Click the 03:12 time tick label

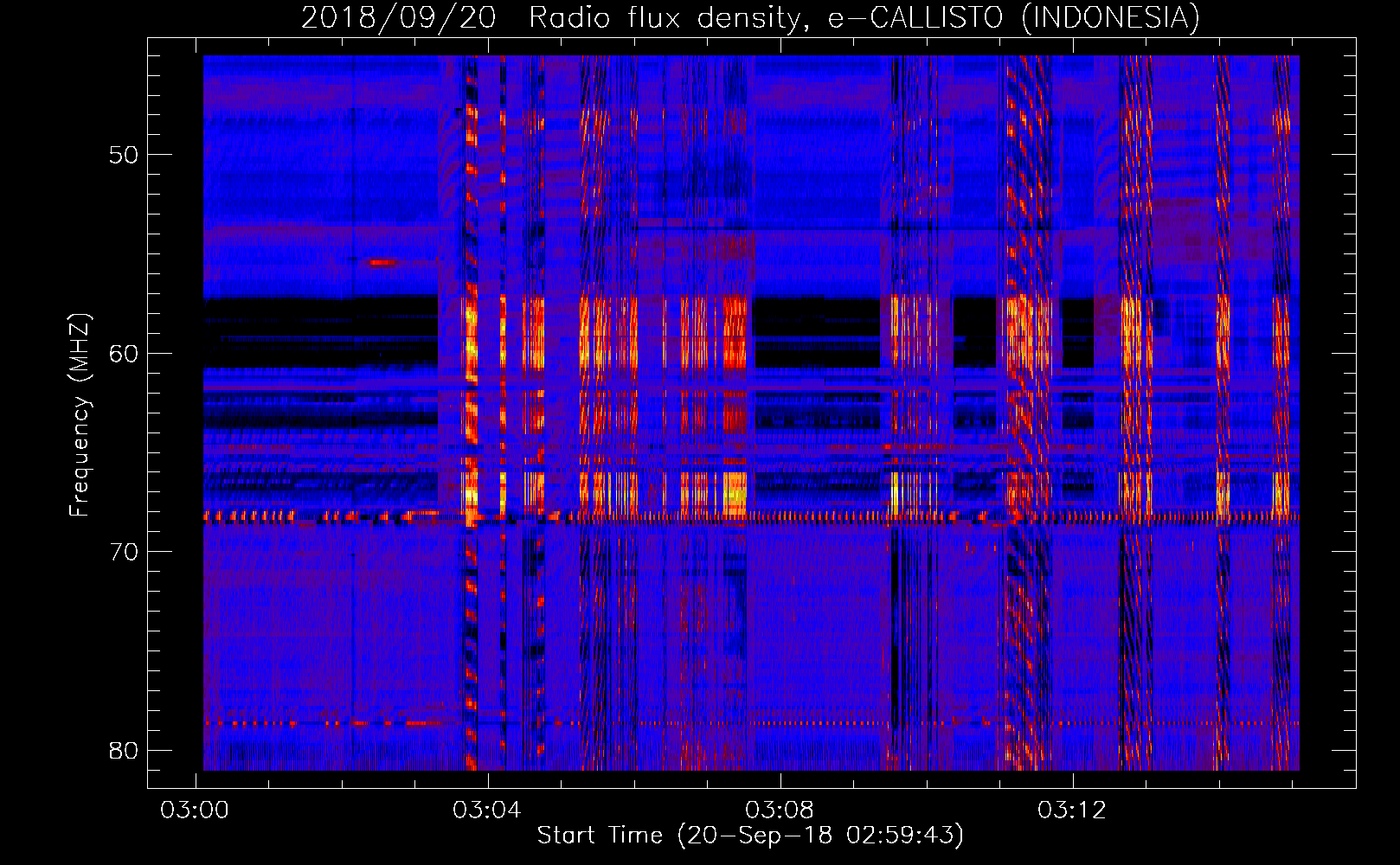[1072, 811]
